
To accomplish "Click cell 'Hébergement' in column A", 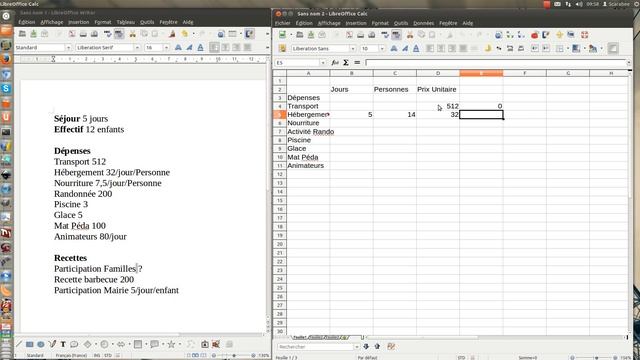I will click(x=308, y=115).
